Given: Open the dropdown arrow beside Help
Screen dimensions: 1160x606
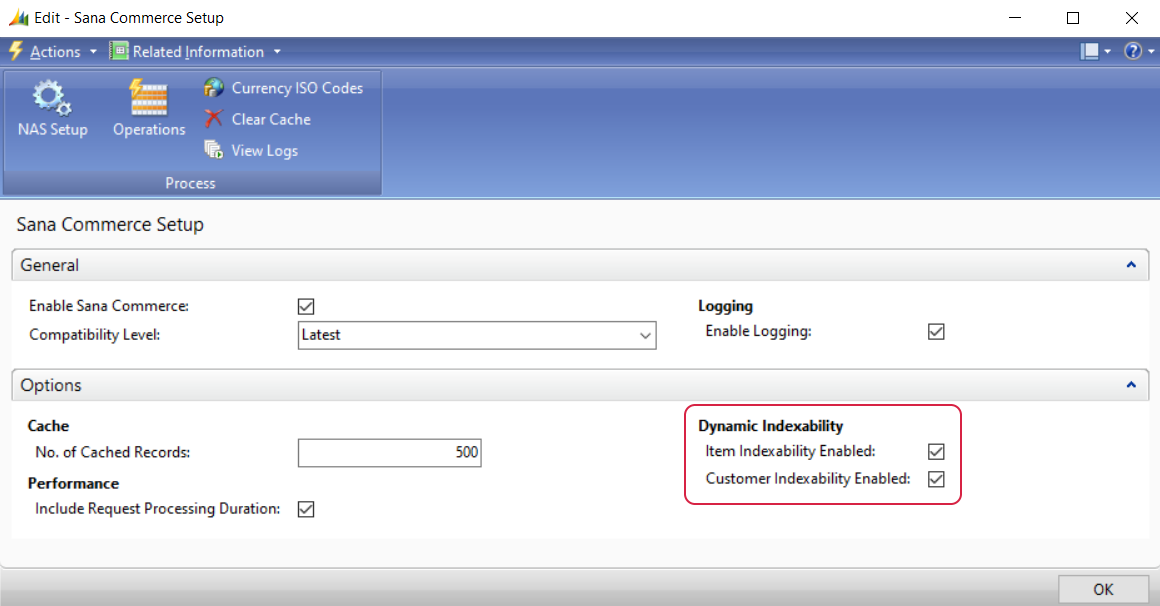Looking at the screenshot, I should pos(1151,52).
